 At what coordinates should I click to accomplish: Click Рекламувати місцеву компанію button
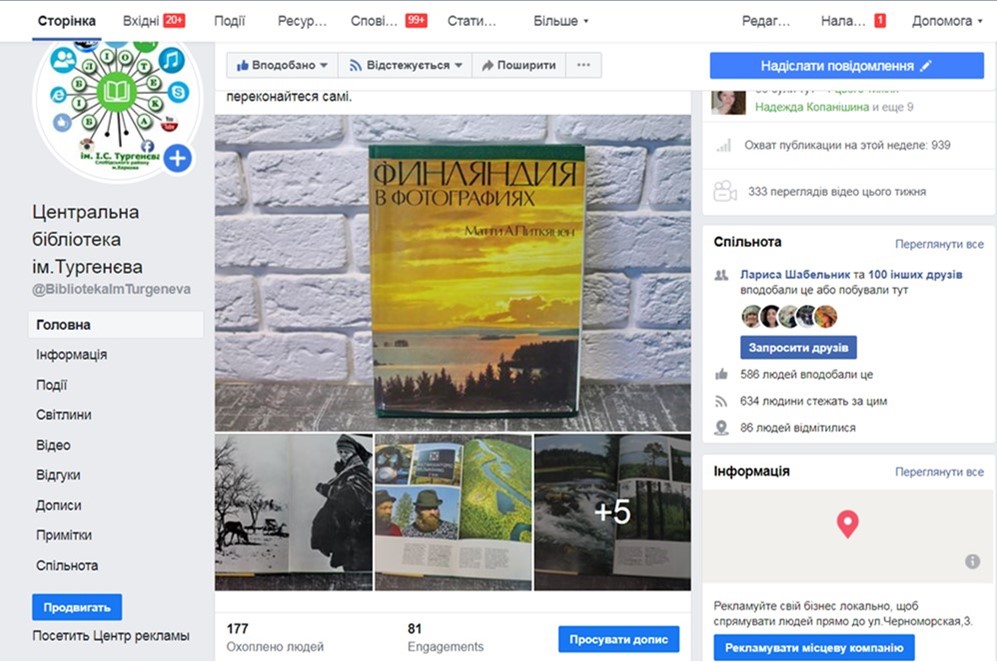(x=814, y=647)
